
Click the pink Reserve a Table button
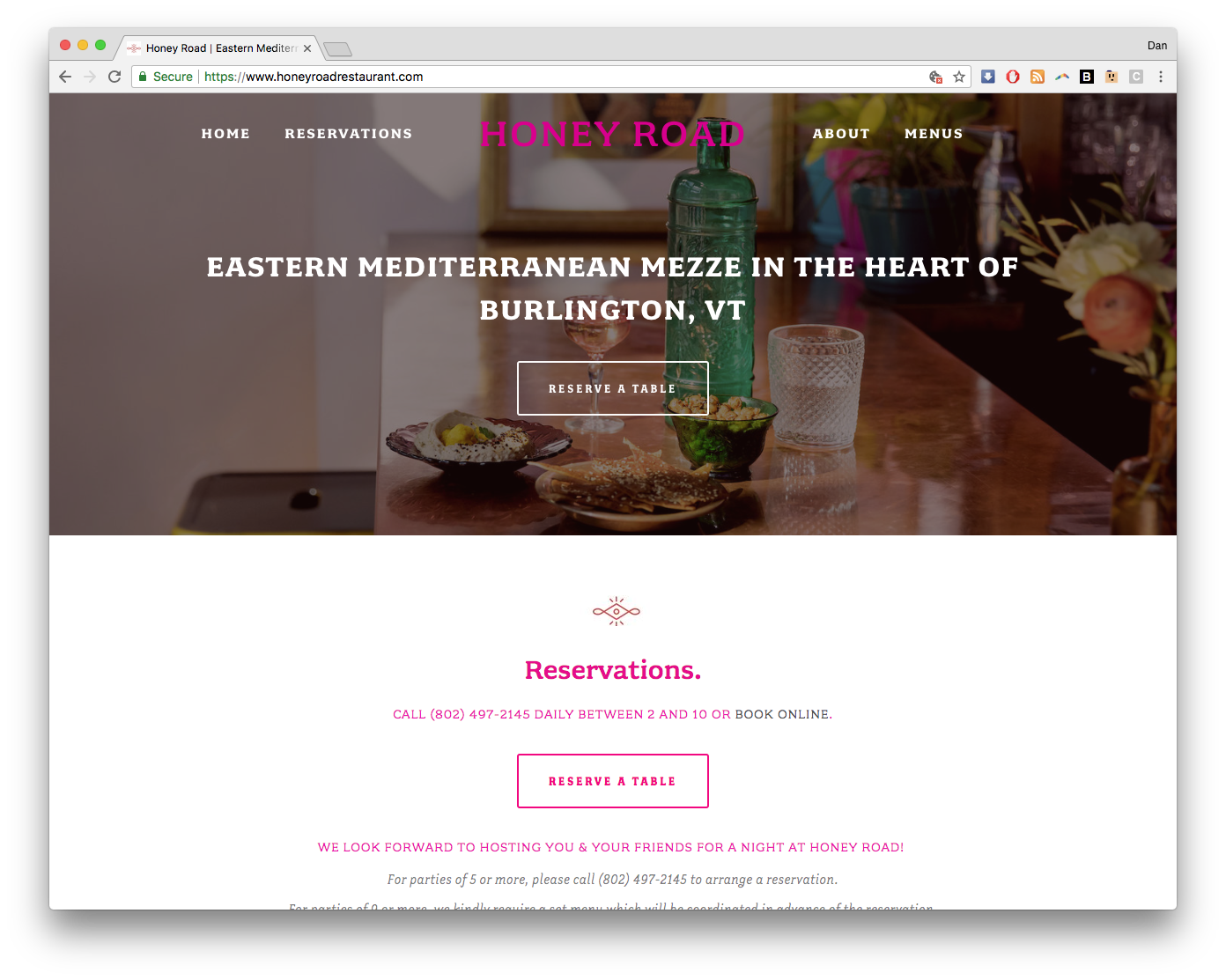coord(613,781)
